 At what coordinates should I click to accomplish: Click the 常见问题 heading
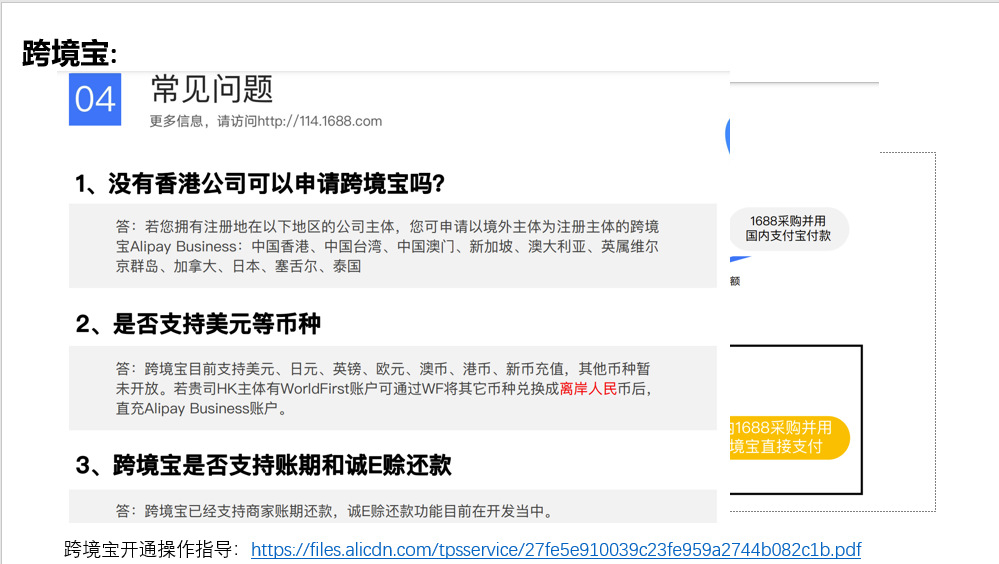point(212,89)
